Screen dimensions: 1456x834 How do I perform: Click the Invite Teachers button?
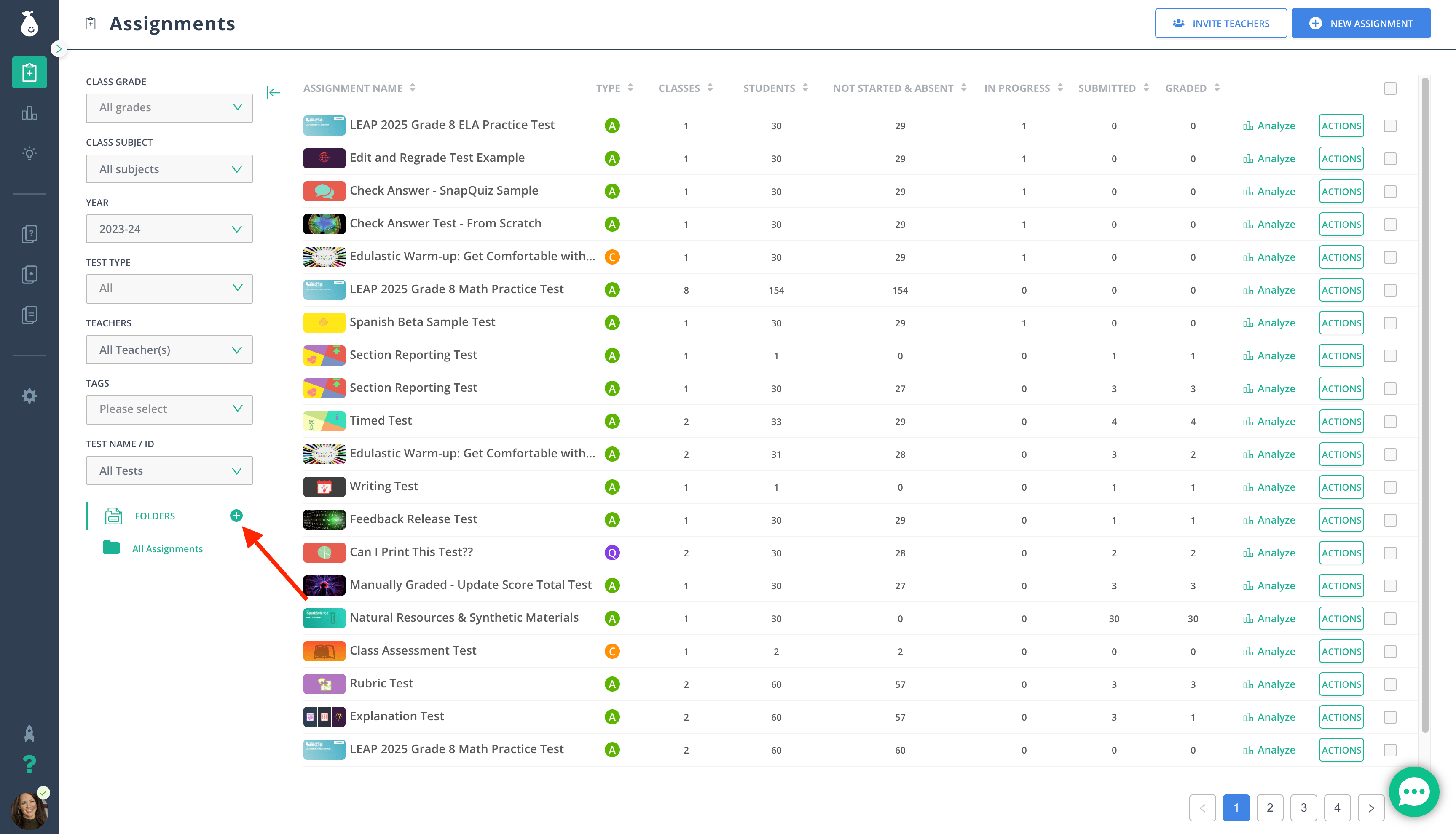click(1220, 24)
